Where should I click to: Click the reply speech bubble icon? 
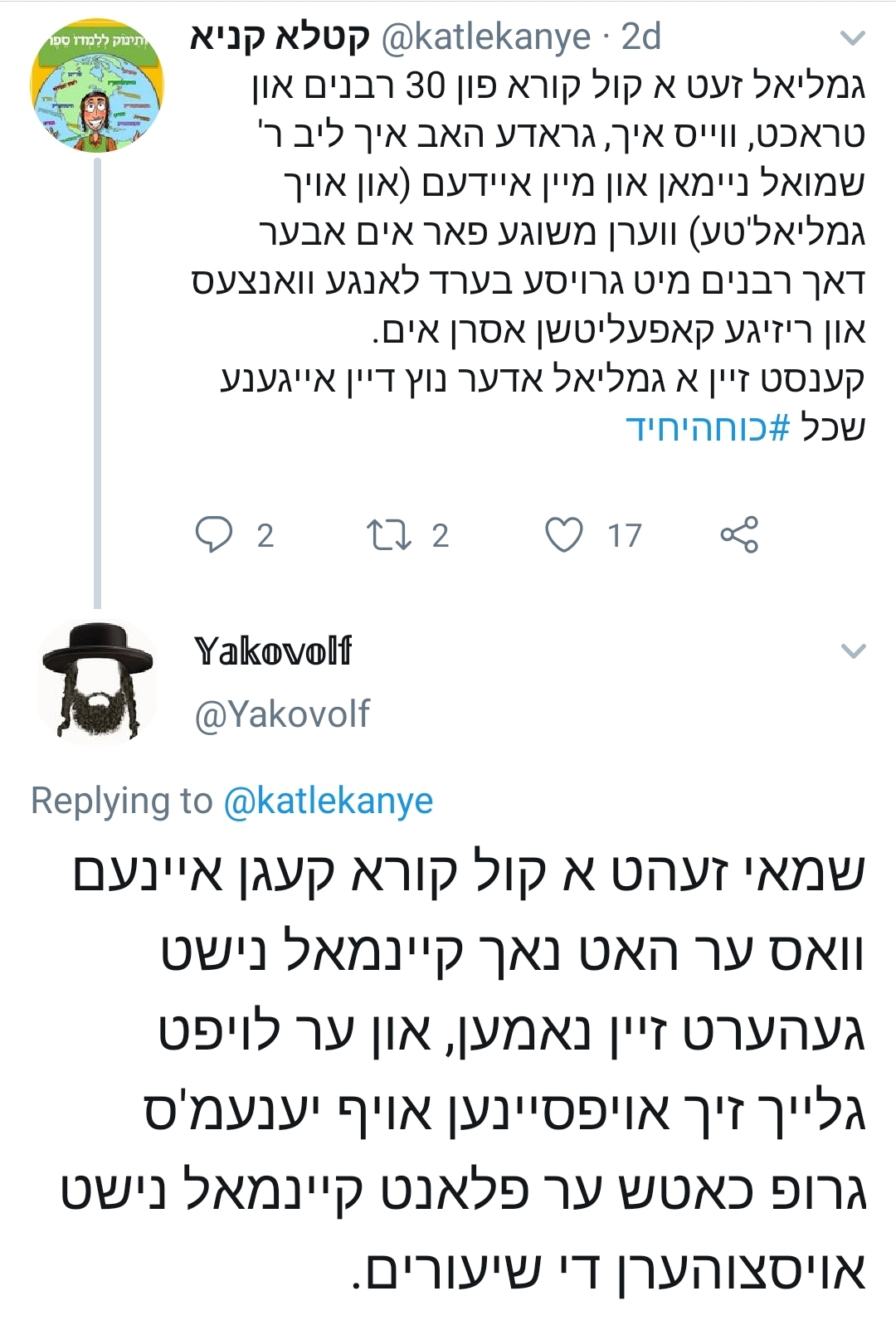pos(213,534)
